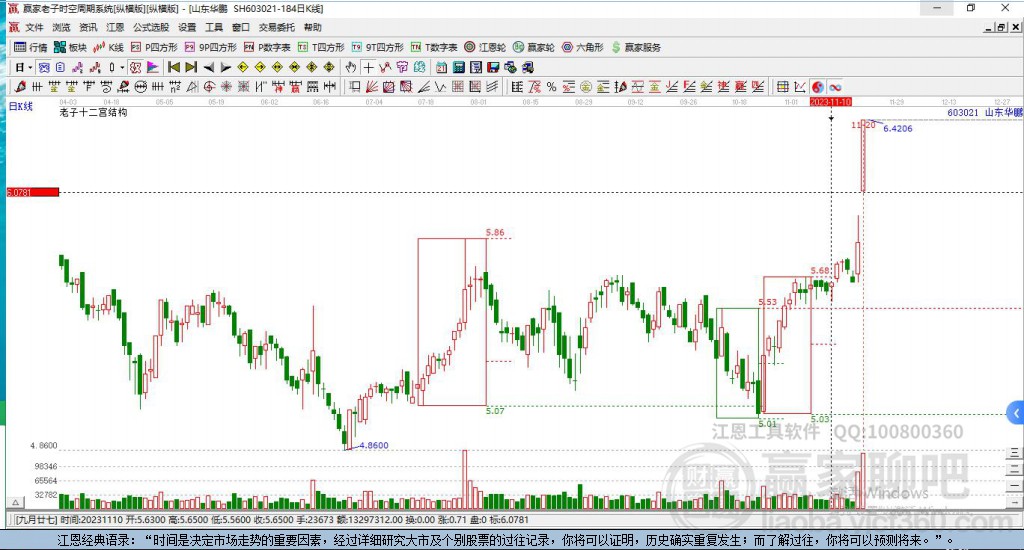Open the 板块 sector view
The image size is (1024, 550).
click(x=70, y=47)
